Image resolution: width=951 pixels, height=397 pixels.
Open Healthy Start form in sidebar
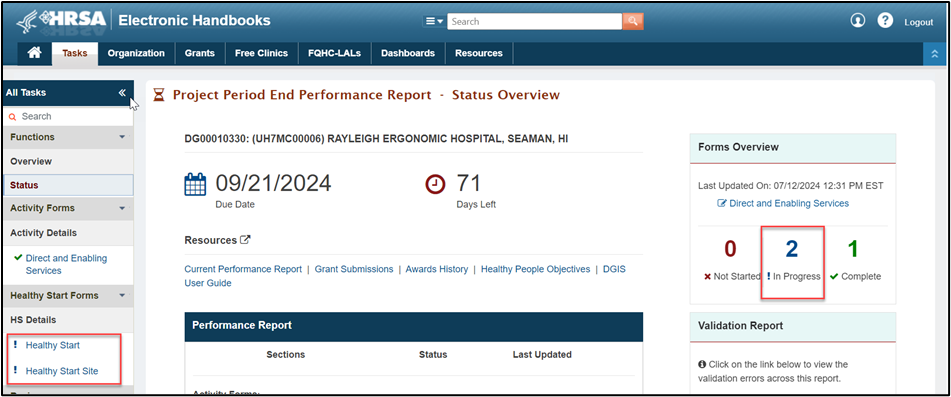click(x=53, y=345)
